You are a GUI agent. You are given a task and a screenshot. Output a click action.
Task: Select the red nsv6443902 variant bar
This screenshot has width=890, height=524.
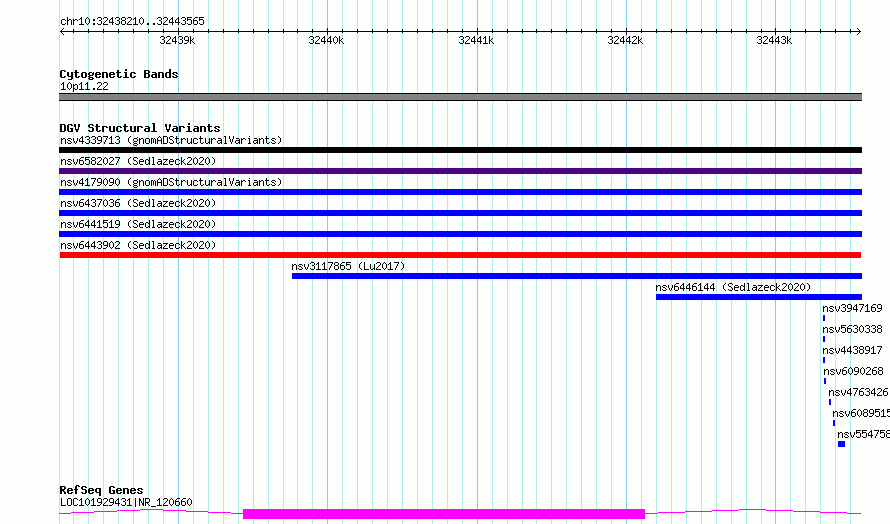(460, 255)
